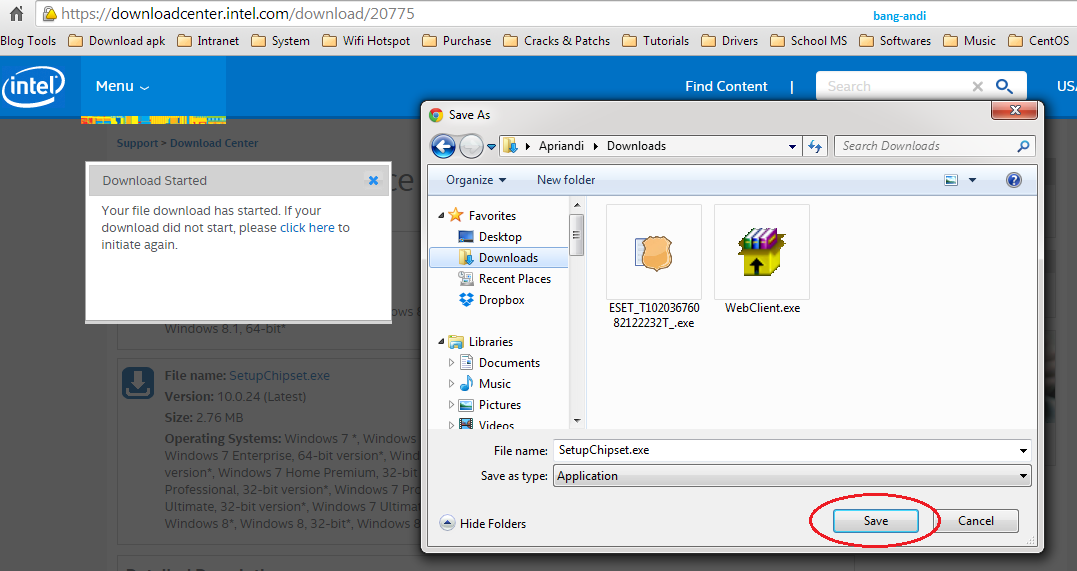Open the CentOS bookmark folder
Viewport: 1077px width, 571px height.
[x=1039, y=41]
